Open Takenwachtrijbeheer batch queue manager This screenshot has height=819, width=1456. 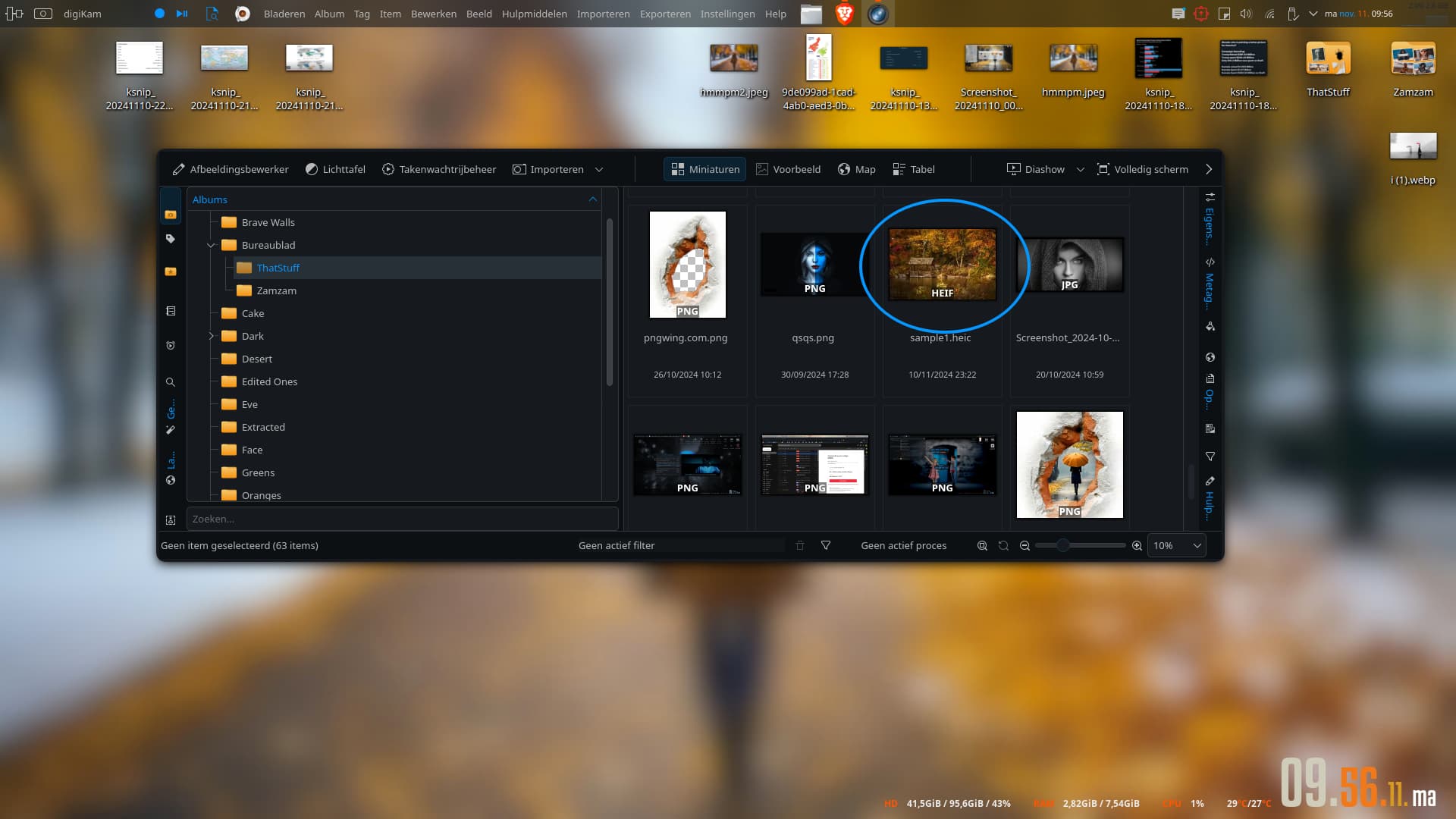point(439,169)
